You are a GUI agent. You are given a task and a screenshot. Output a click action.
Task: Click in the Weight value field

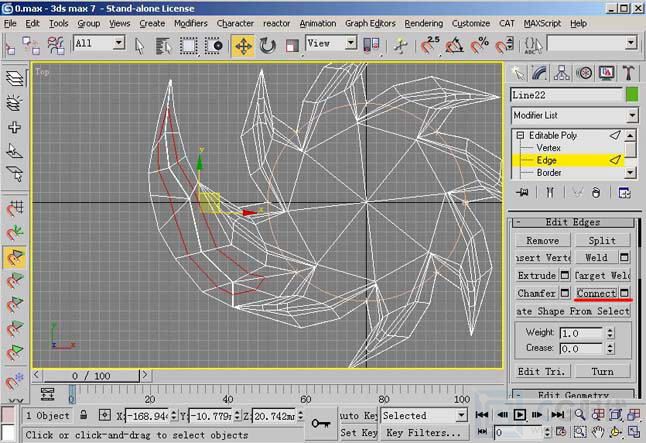point(581,333)
